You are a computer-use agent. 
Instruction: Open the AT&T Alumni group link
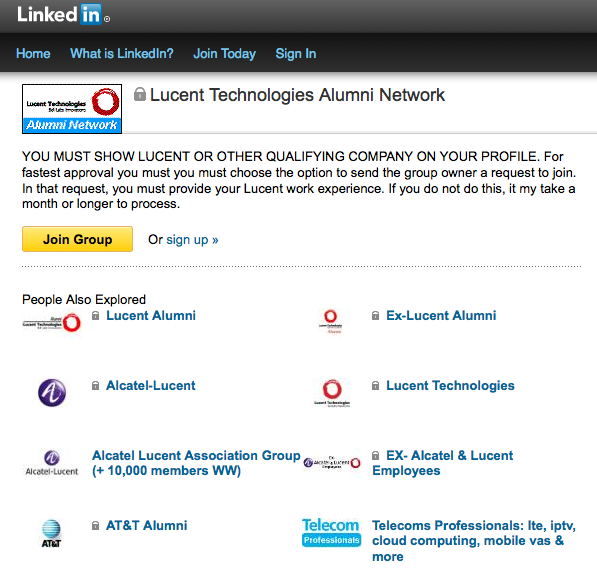tap(146, 526)
